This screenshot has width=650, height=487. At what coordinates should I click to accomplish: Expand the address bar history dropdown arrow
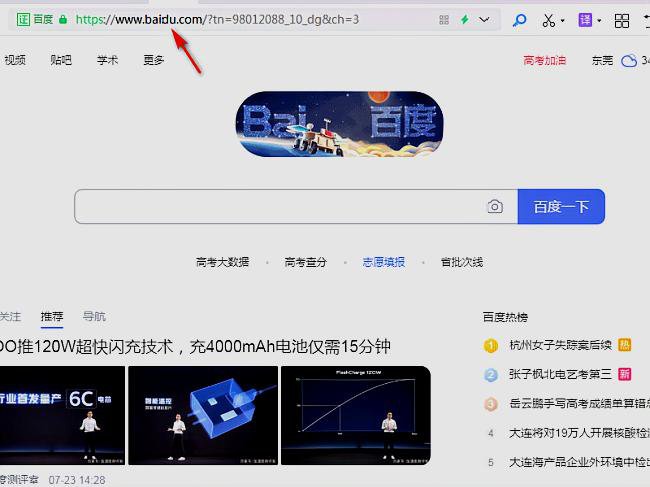[x=484, y=19]
